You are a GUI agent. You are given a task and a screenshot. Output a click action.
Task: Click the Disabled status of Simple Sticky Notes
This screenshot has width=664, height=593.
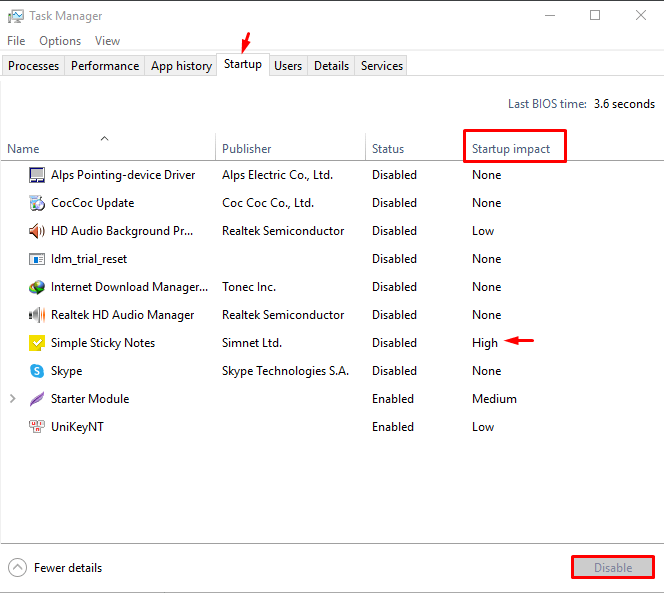coord(394,343)
